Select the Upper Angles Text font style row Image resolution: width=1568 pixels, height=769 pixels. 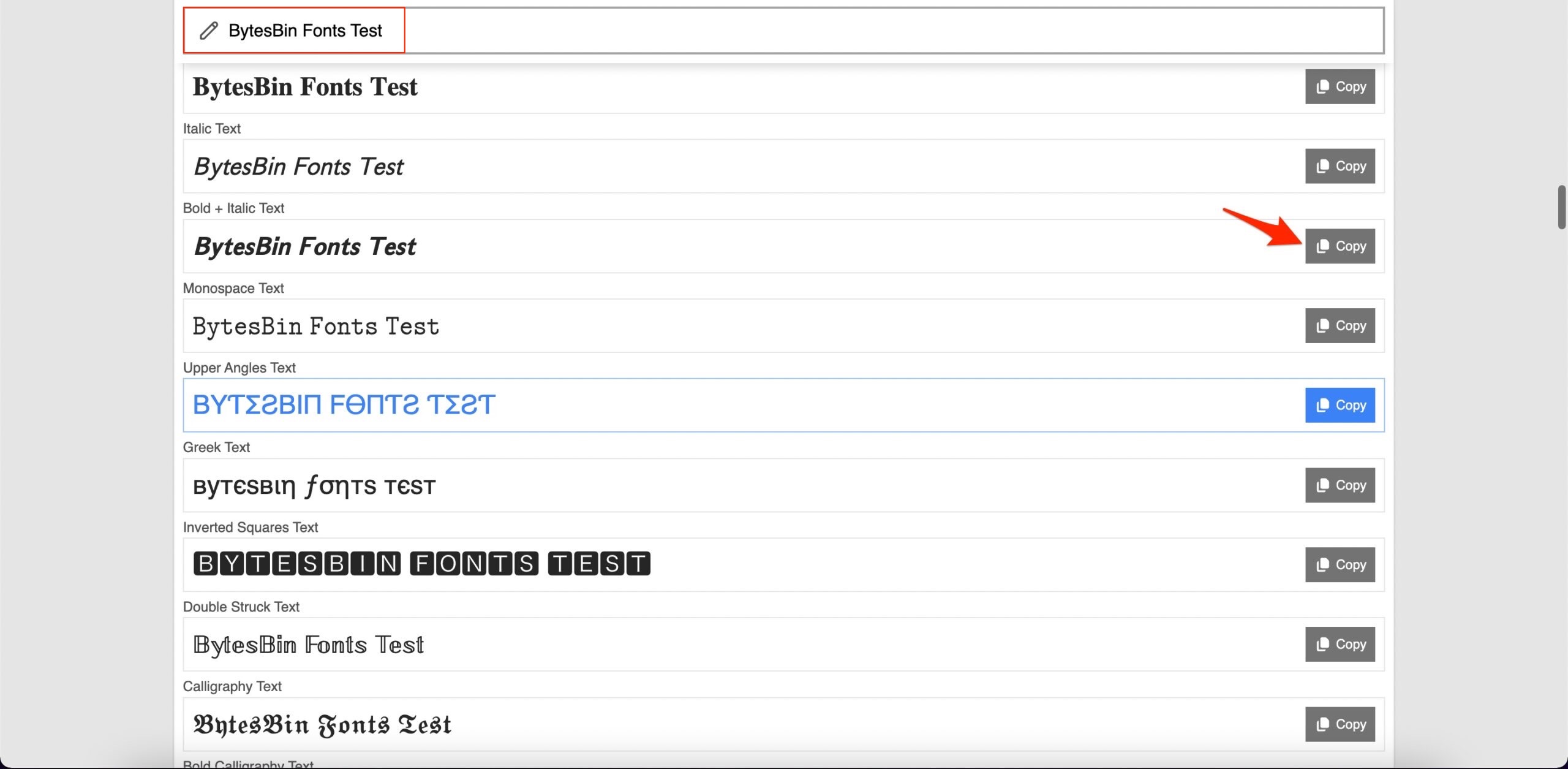(x=783, y=405)
